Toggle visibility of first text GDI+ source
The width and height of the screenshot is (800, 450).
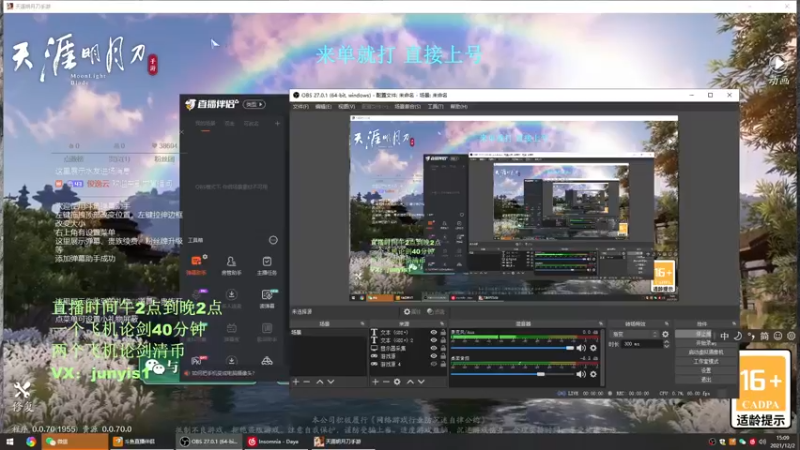[x=434, y=332]
